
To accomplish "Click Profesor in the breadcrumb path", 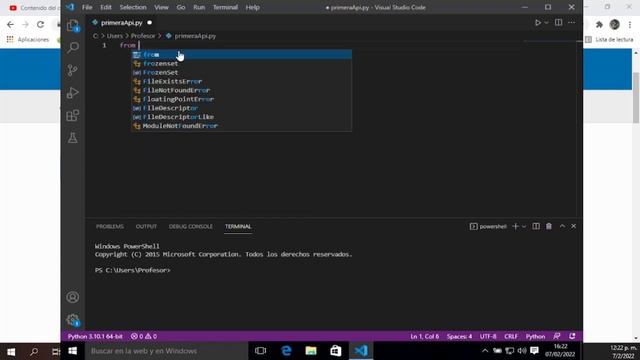I will [x=143, y=36].
